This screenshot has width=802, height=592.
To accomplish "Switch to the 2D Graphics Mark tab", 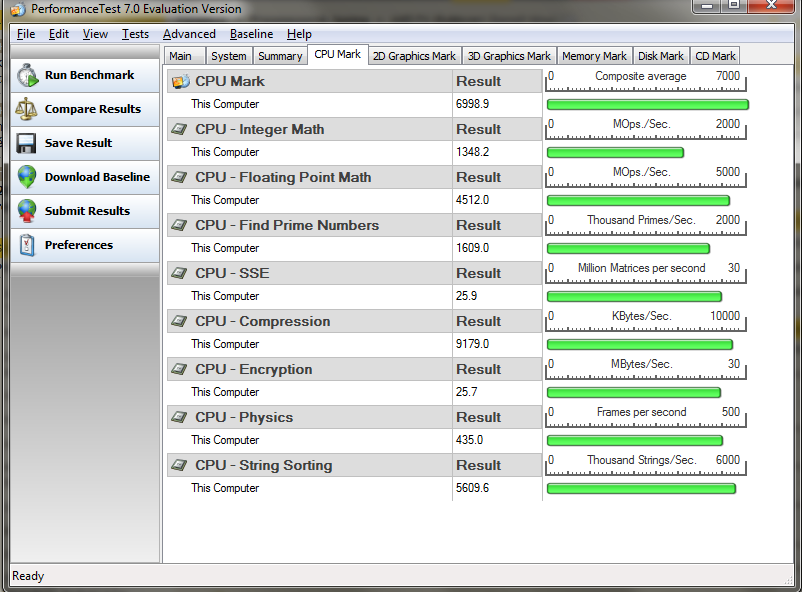I will pos(414,56).
